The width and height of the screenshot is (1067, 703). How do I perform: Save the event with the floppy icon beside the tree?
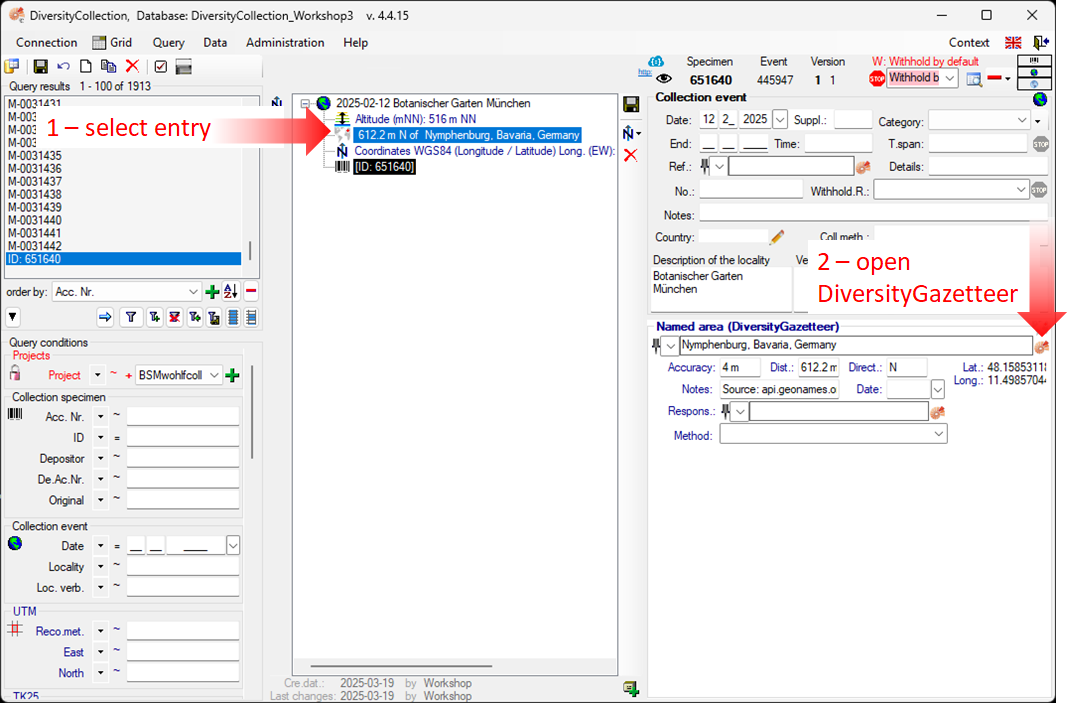(631, 104)
